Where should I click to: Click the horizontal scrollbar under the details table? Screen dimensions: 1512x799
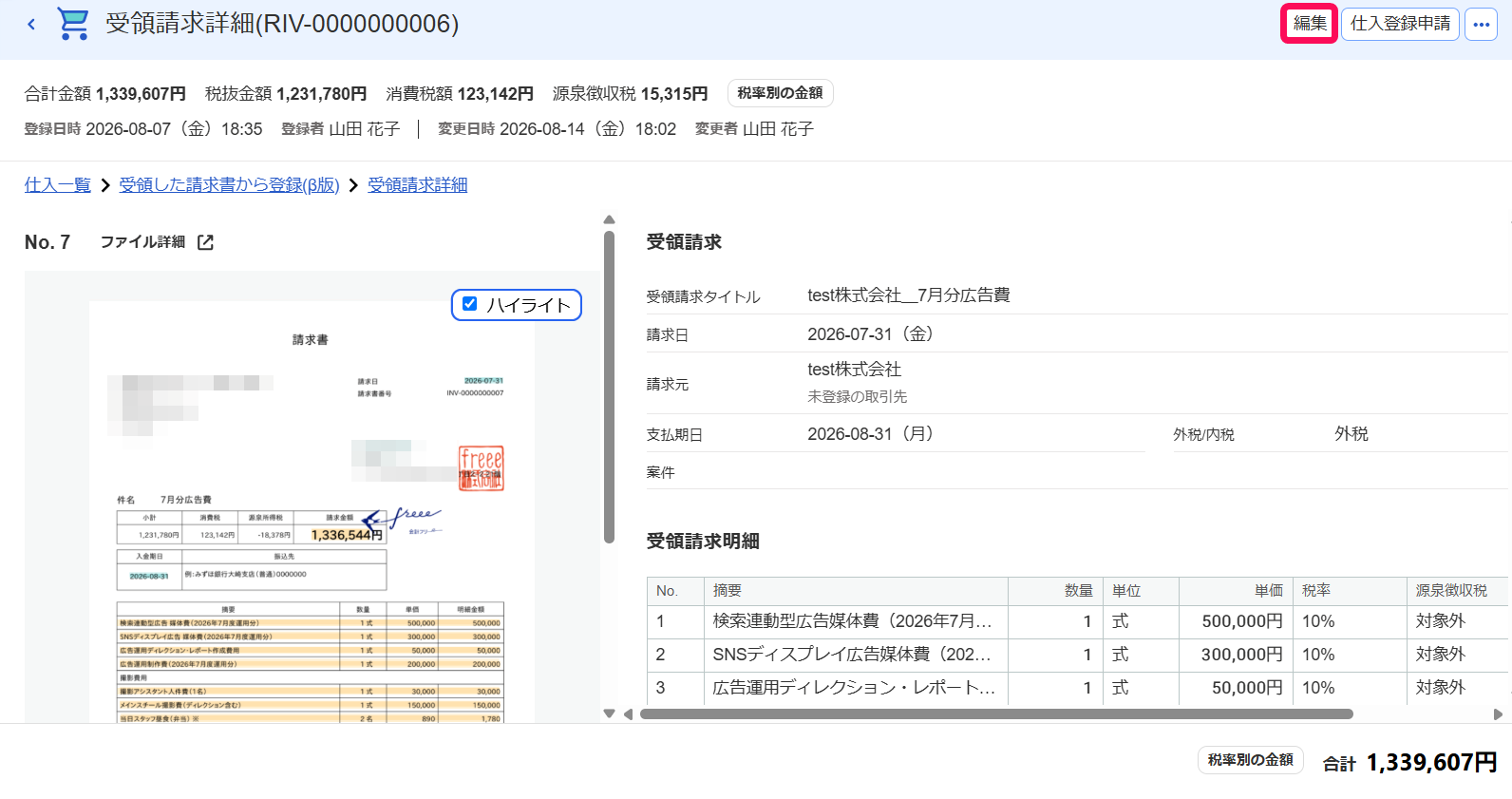coord(996,714)
